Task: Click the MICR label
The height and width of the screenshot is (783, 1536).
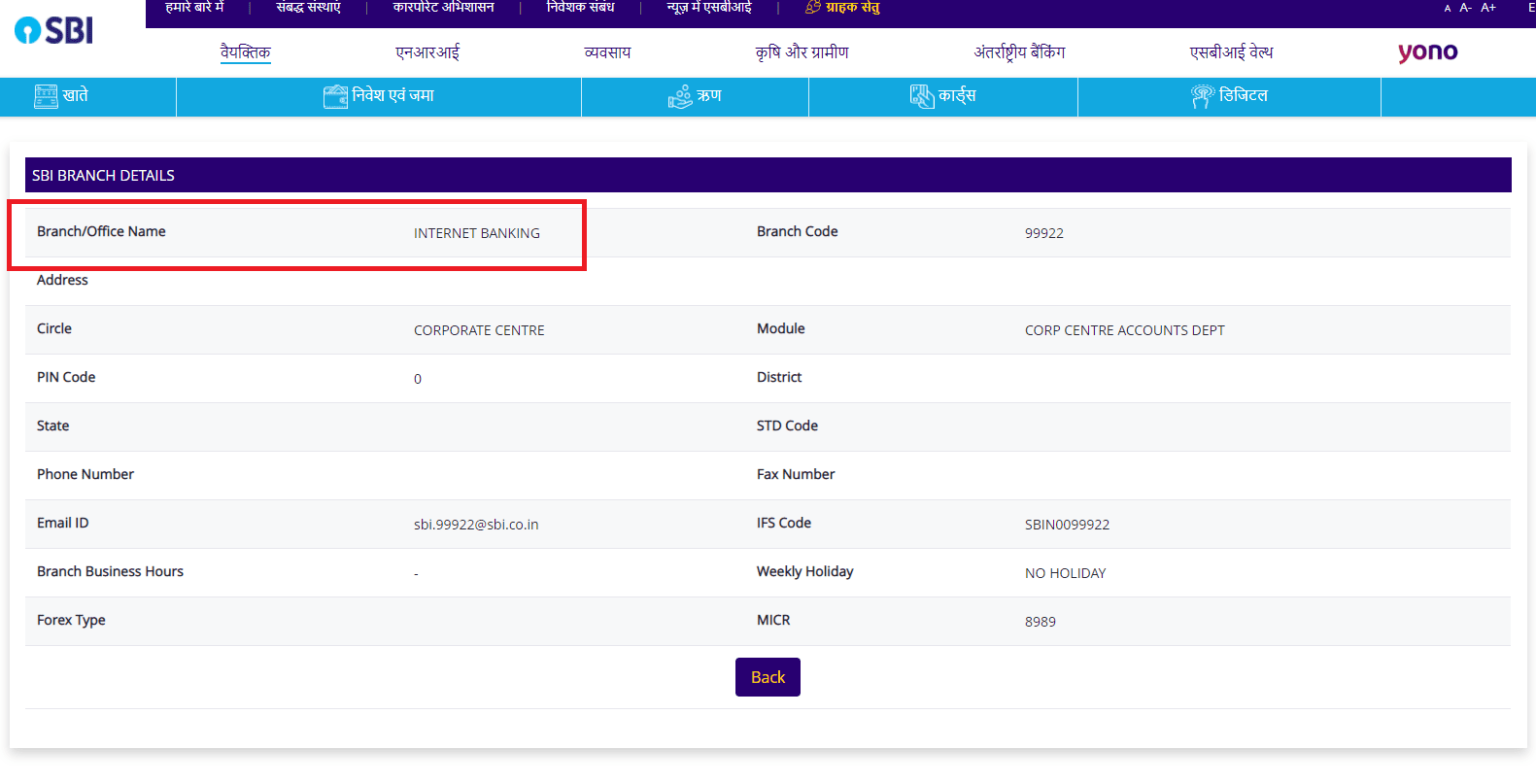Action: pos(773,620)
